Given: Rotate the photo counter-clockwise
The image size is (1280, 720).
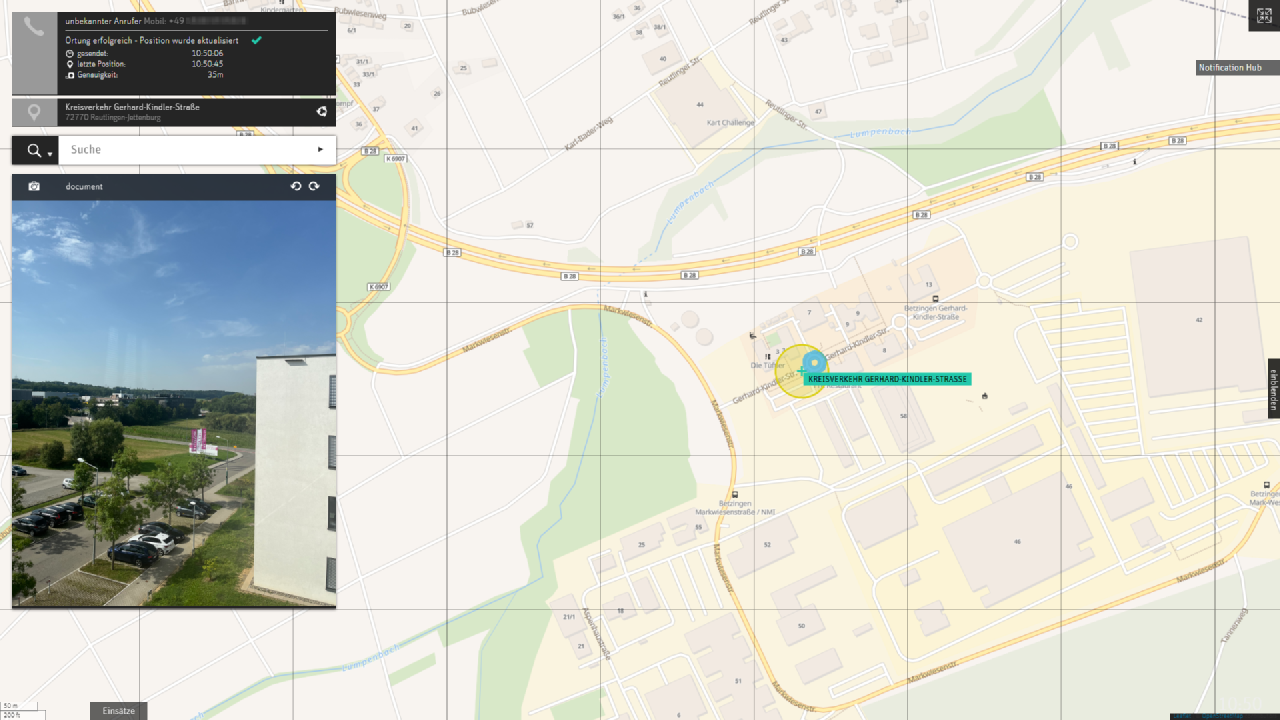Looking at the screenshot, I should pos(296,187).
